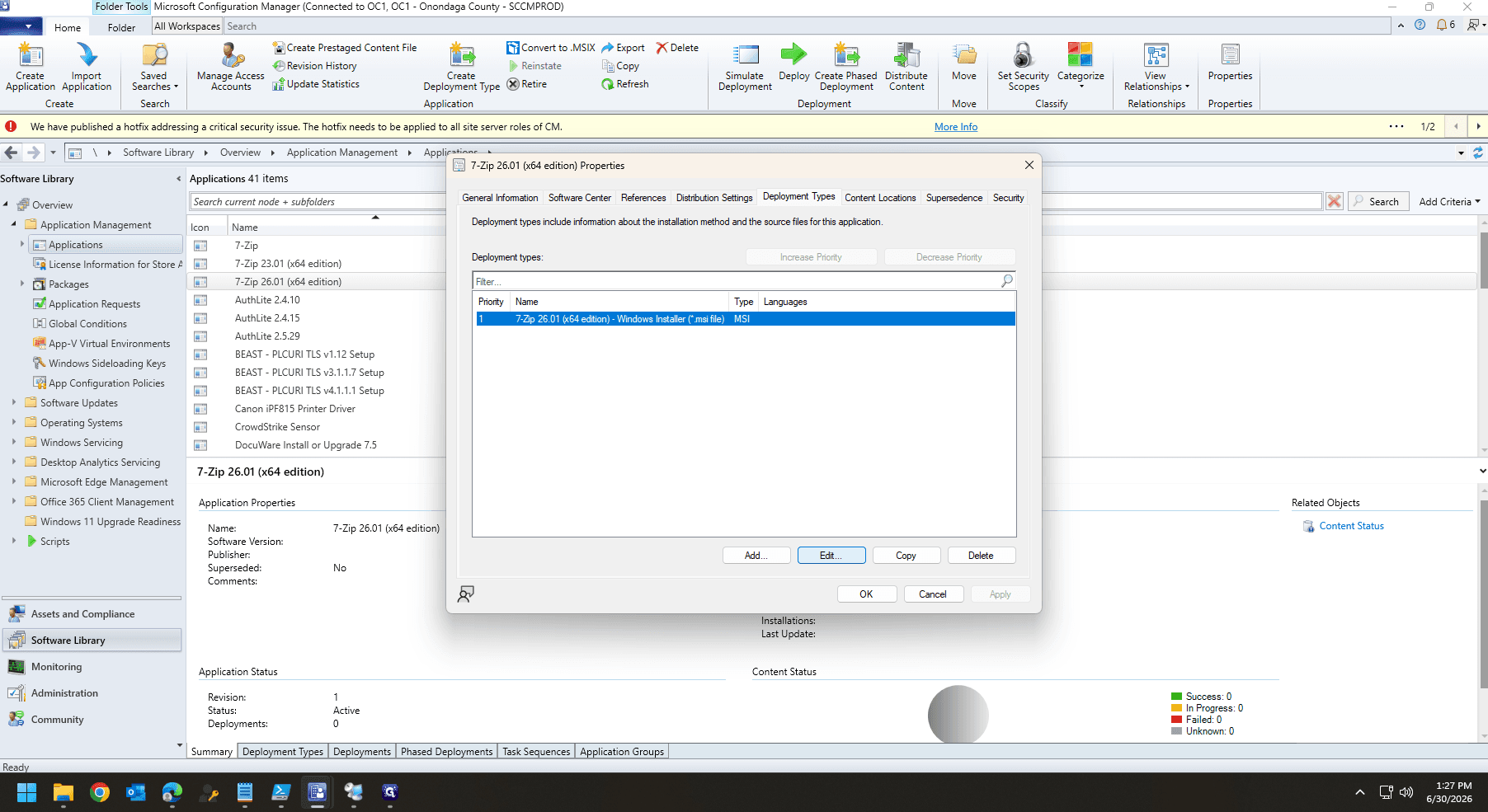This screenshot has height=812, width=1488.
Task: Click the Delete ribbon command
Action: [x=677, y=48]
